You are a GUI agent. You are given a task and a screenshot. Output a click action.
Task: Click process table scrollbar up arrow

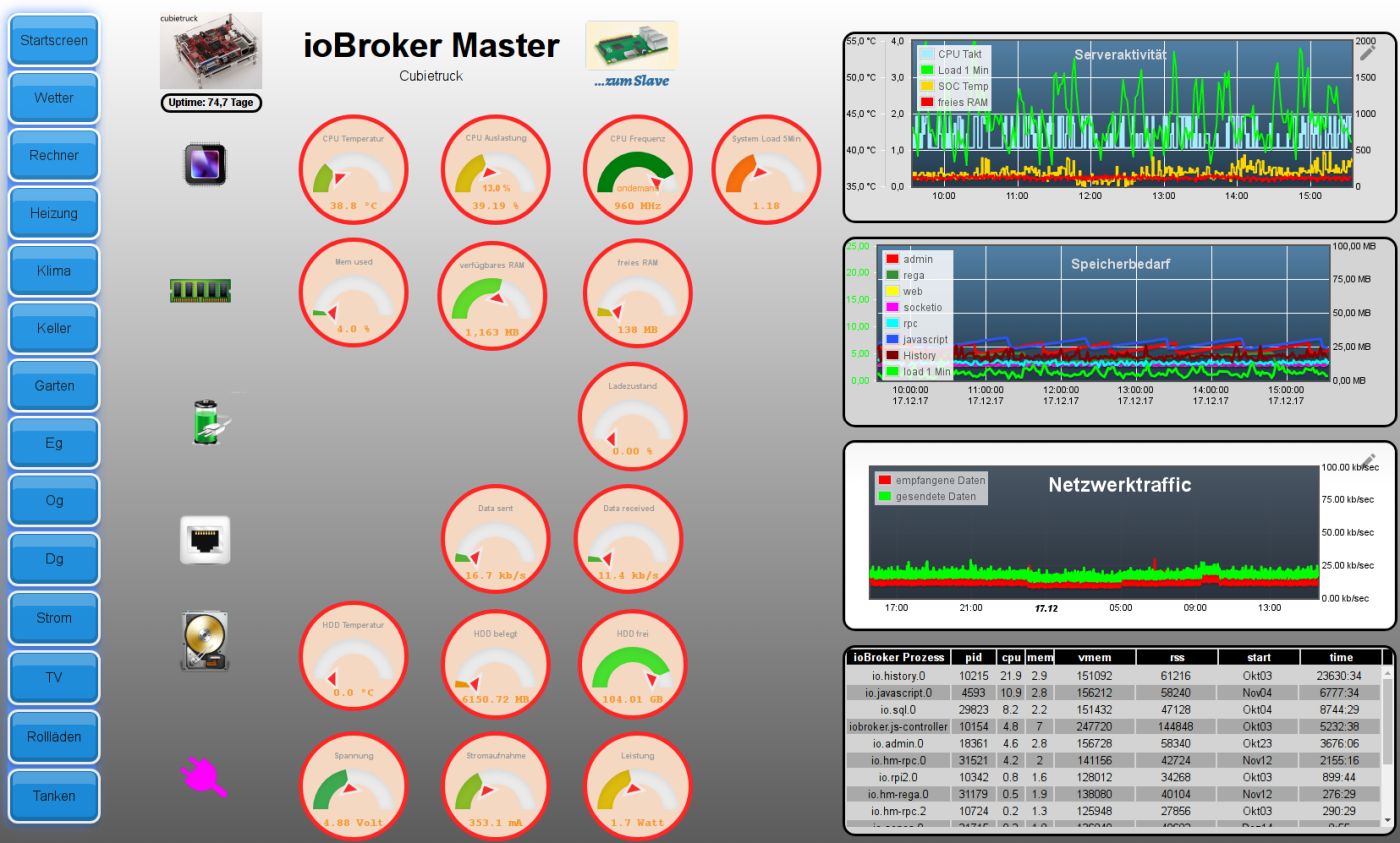[1386, 674]
